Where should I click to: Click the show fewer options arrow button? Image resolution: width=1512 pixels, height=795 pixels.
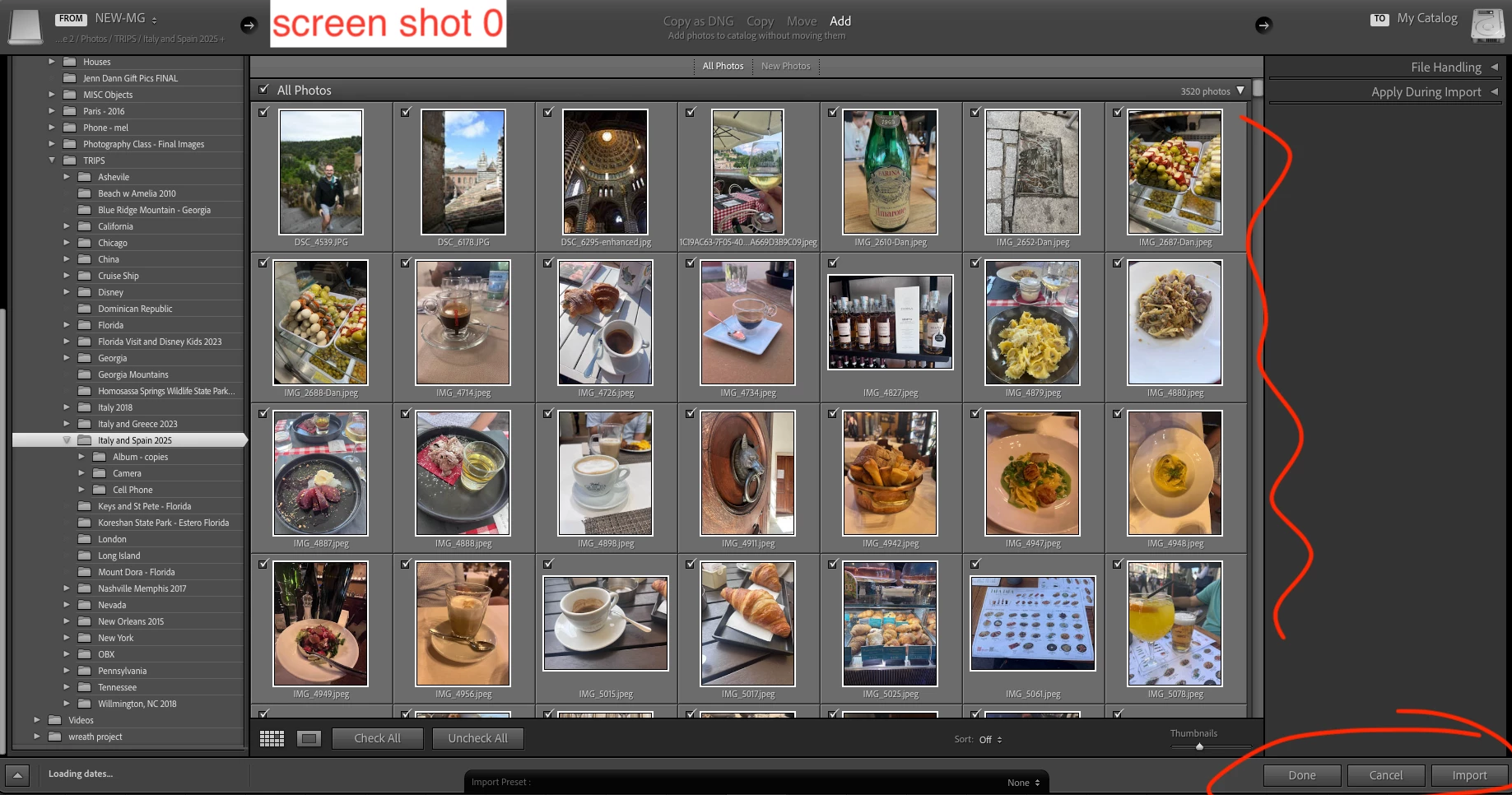pyautogui.click(x=17, y=774)
